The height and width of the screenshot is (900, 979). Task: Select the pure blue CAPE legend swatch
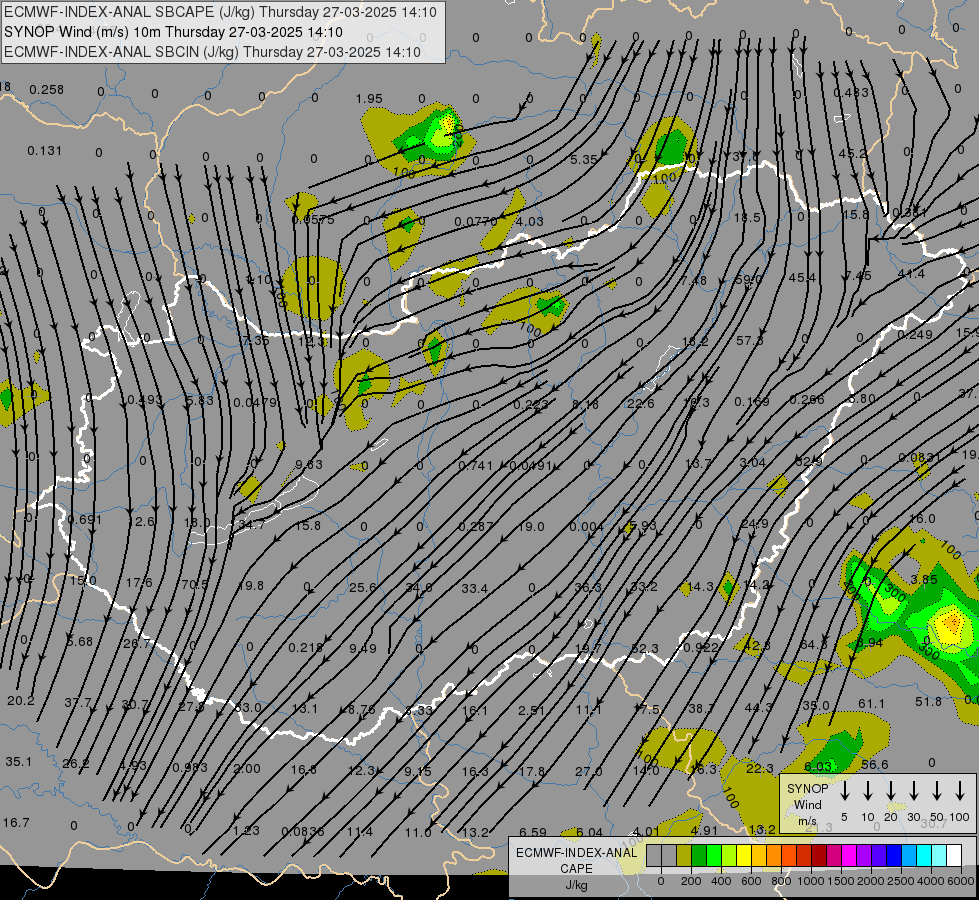point(893,856)
